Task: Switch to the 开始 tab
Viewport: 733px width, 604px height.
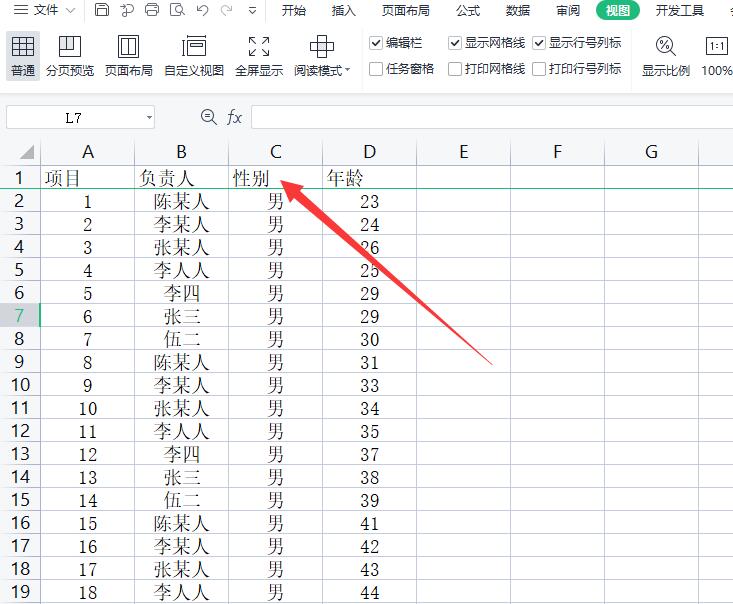Action: 294,10
